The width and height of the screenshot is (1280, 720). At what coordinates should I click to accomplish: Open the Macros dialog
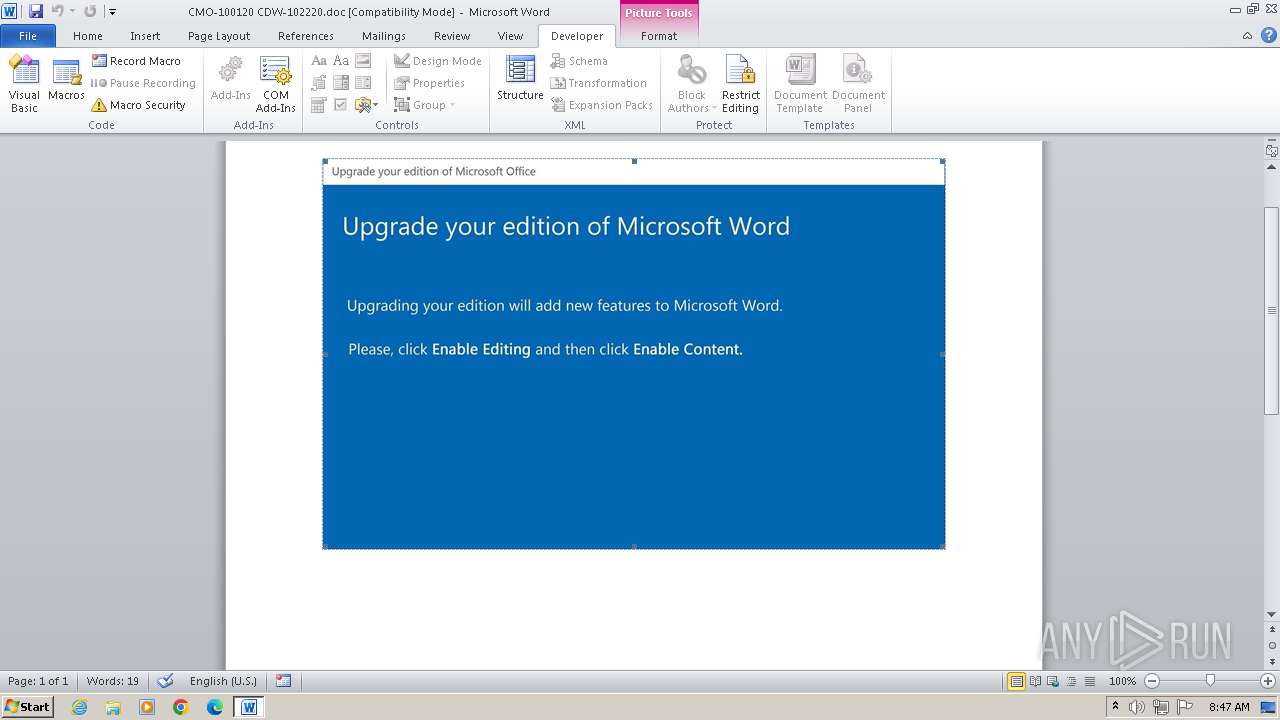pos(66,80)
